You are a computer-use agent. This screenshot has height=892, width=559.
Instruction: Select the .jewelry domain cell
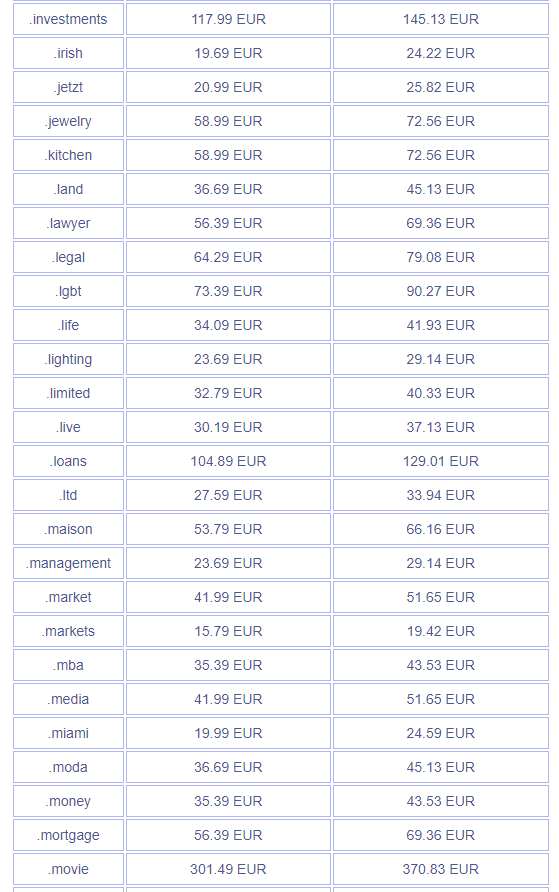click(68, 121)
